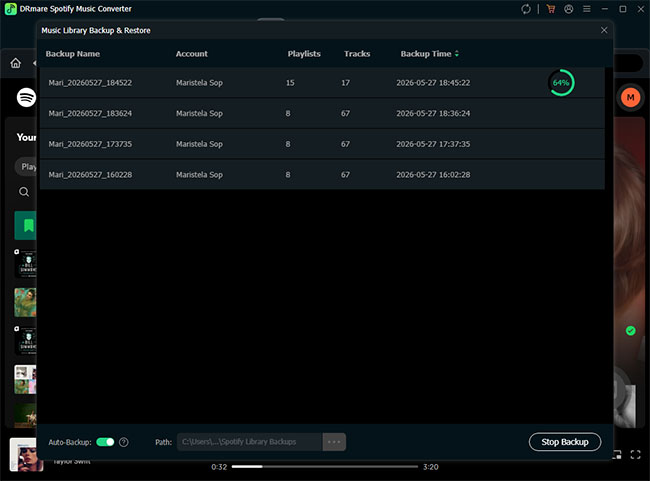This screenshot has height=481, width=650.
Task: Click backup time 2026-05-27 17:37:35
Action: point(433,144)
